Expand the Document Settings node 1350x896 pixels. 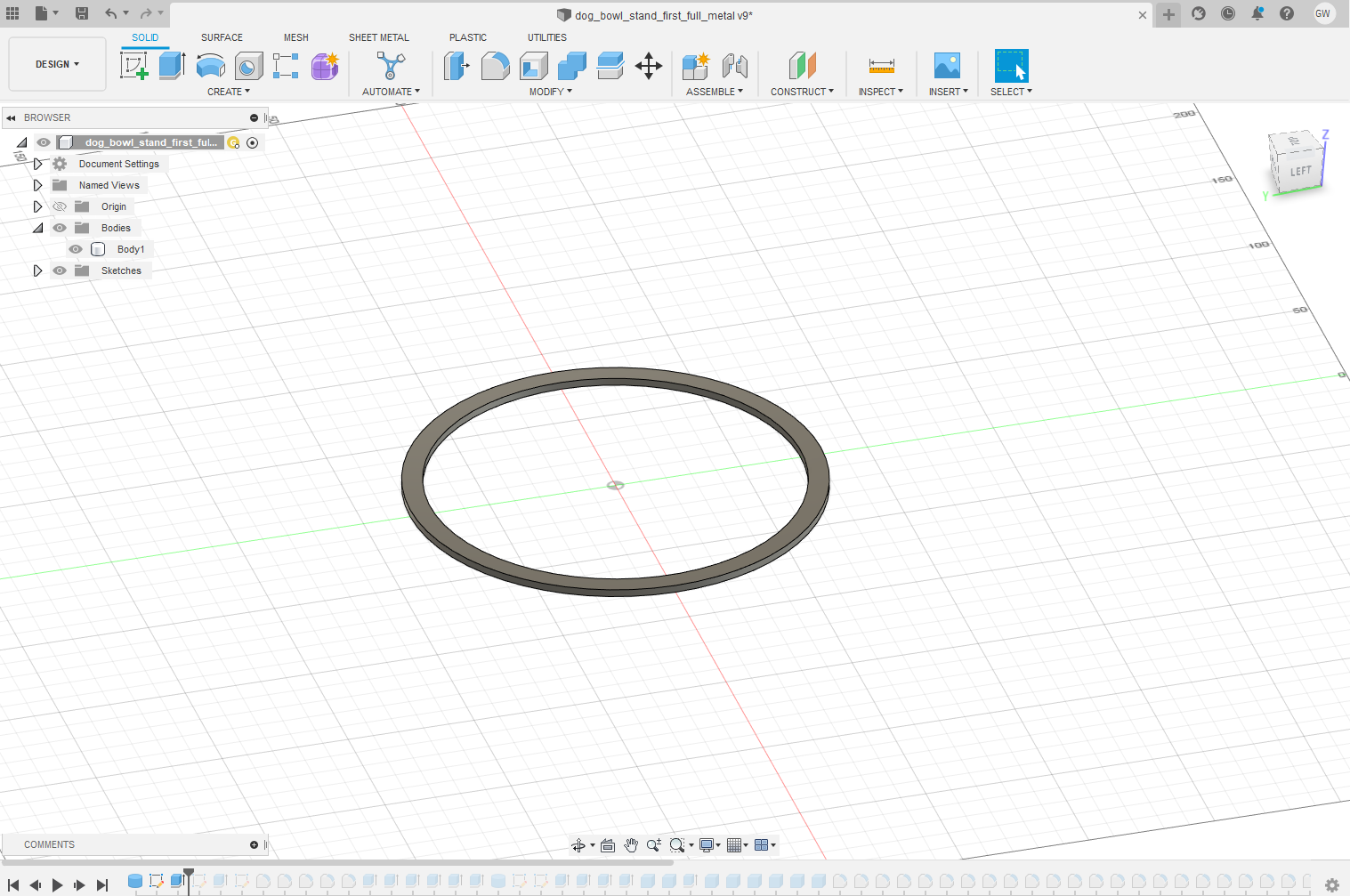click(37, 164)
